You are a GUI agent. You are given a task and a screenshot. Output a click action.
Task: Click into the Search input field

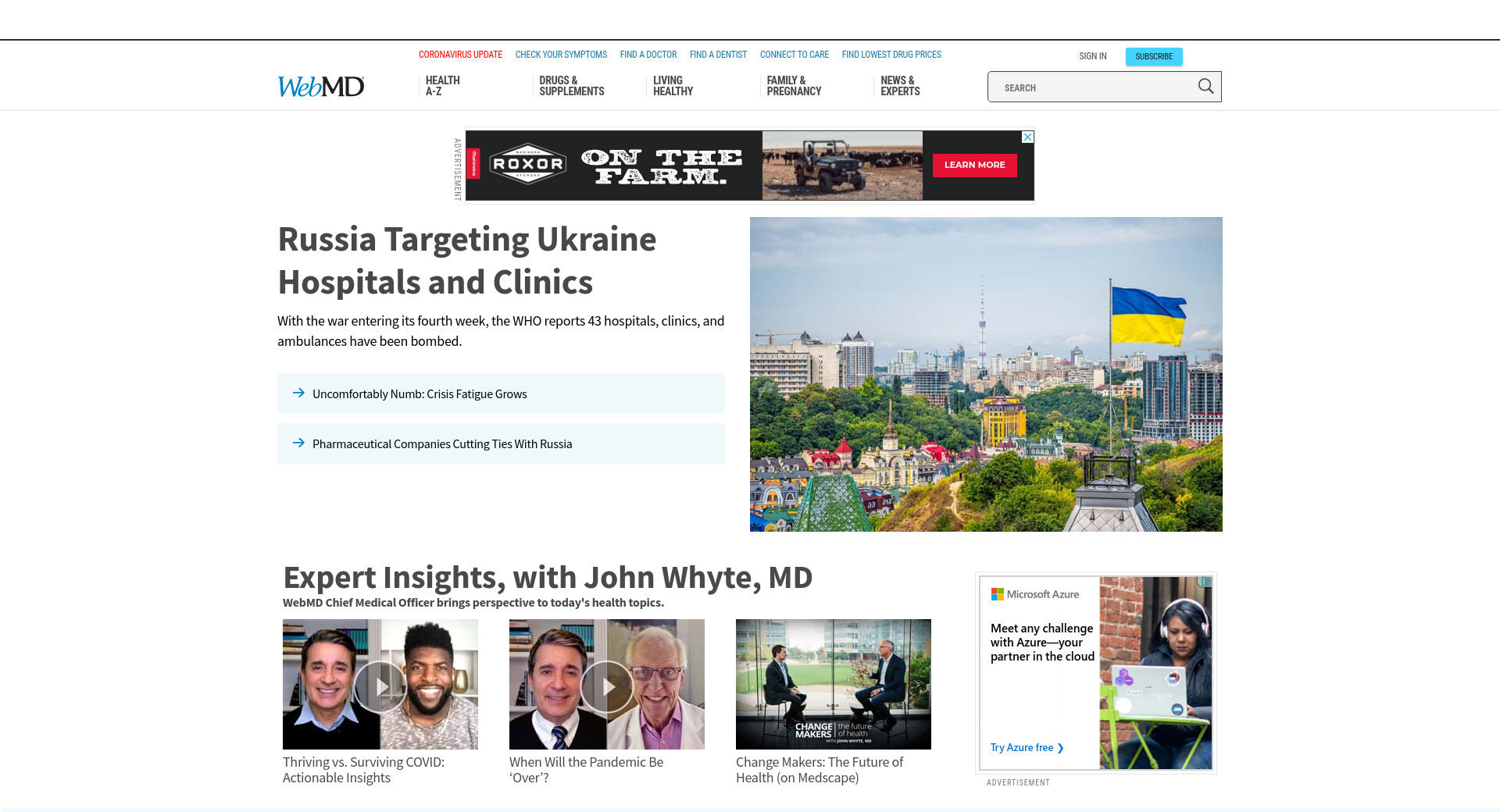[x=1090, y=87]
